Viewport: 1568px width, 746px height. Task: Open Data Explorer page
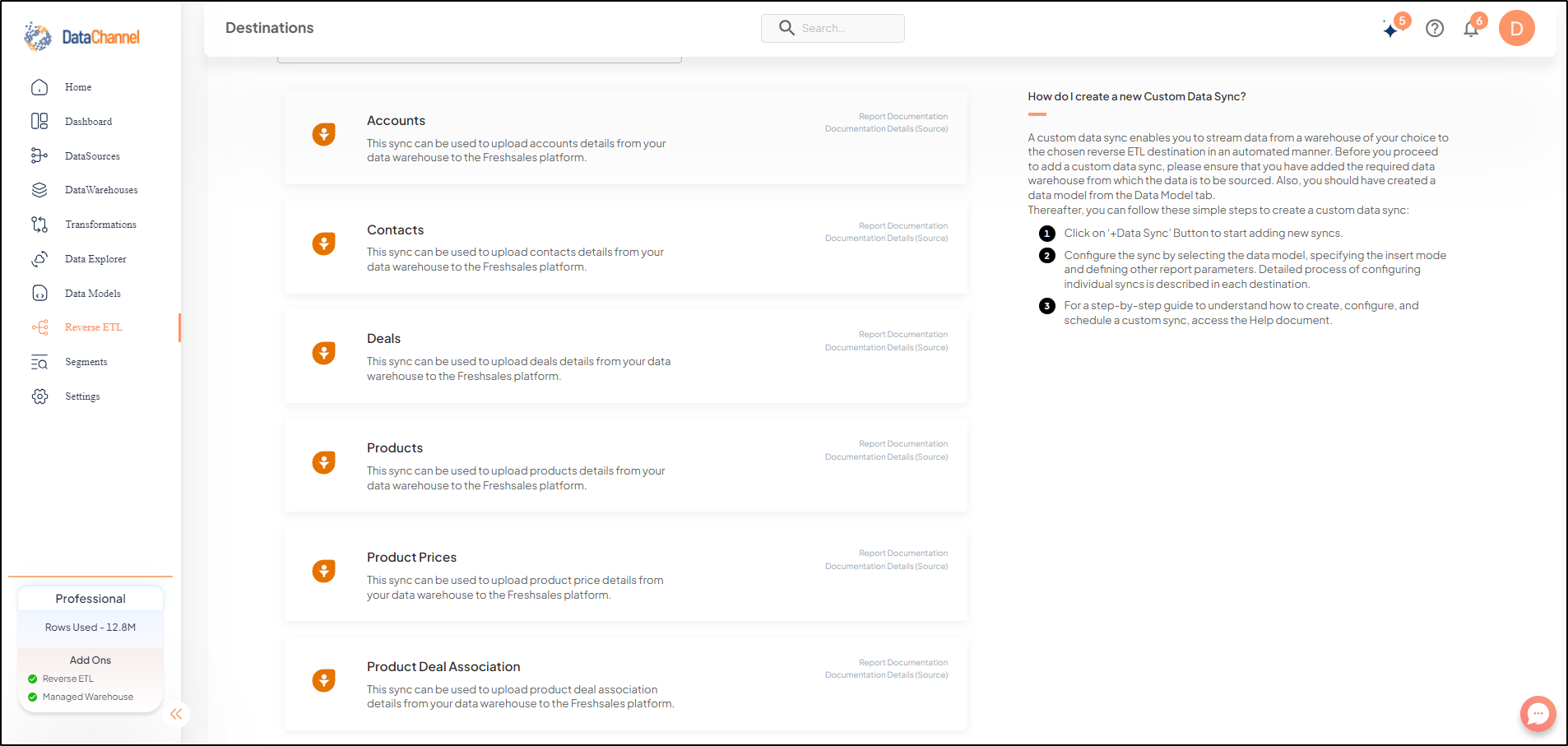click(95, 259)
